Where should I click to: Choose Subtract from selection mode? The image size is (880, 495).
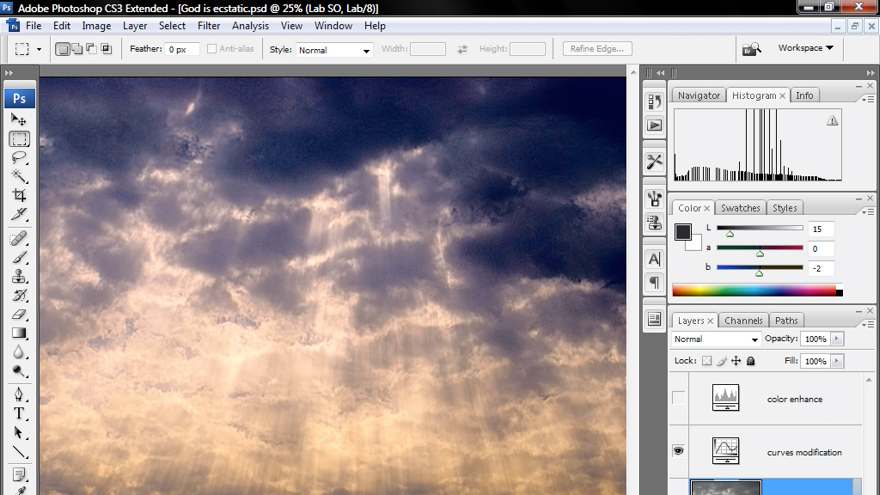point(91,49)
